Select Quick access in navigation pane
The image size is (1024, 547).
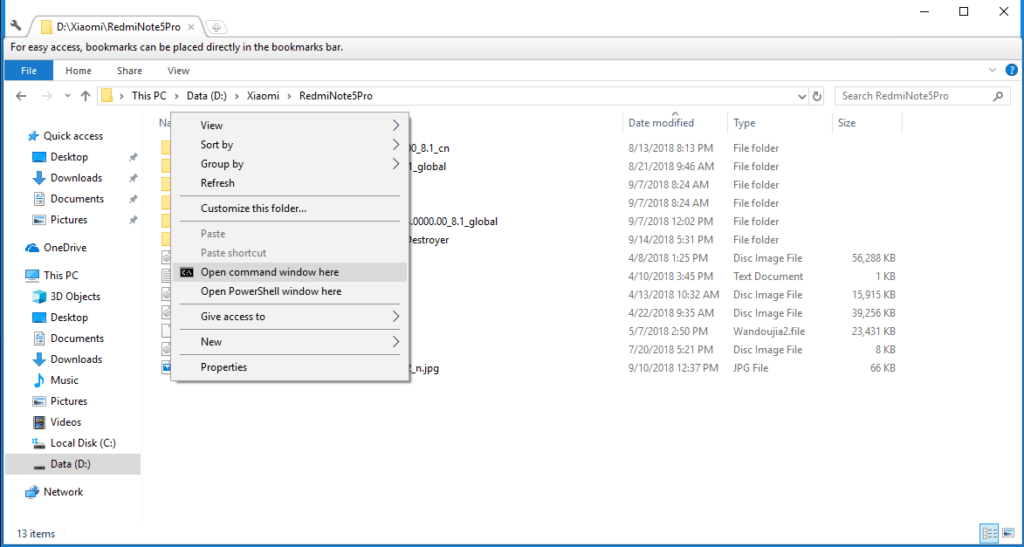(73, 136)
